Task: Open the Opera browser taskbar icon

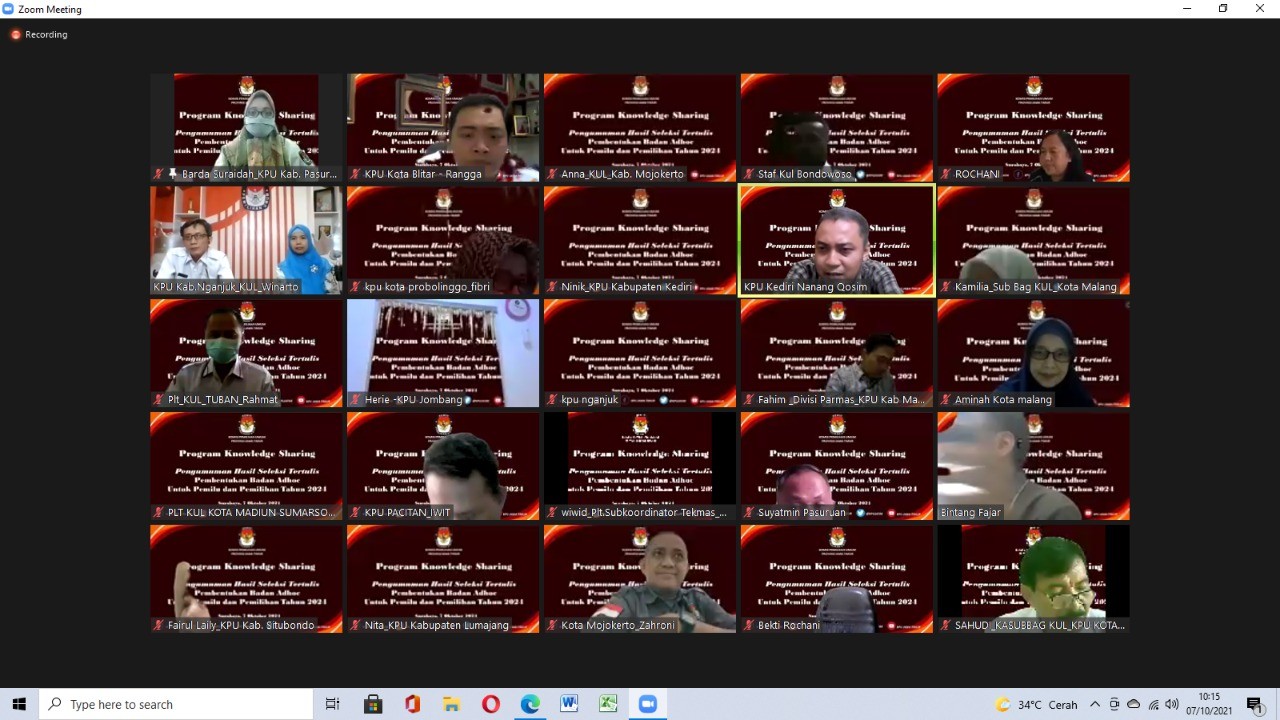Action: tap(490, 704)
